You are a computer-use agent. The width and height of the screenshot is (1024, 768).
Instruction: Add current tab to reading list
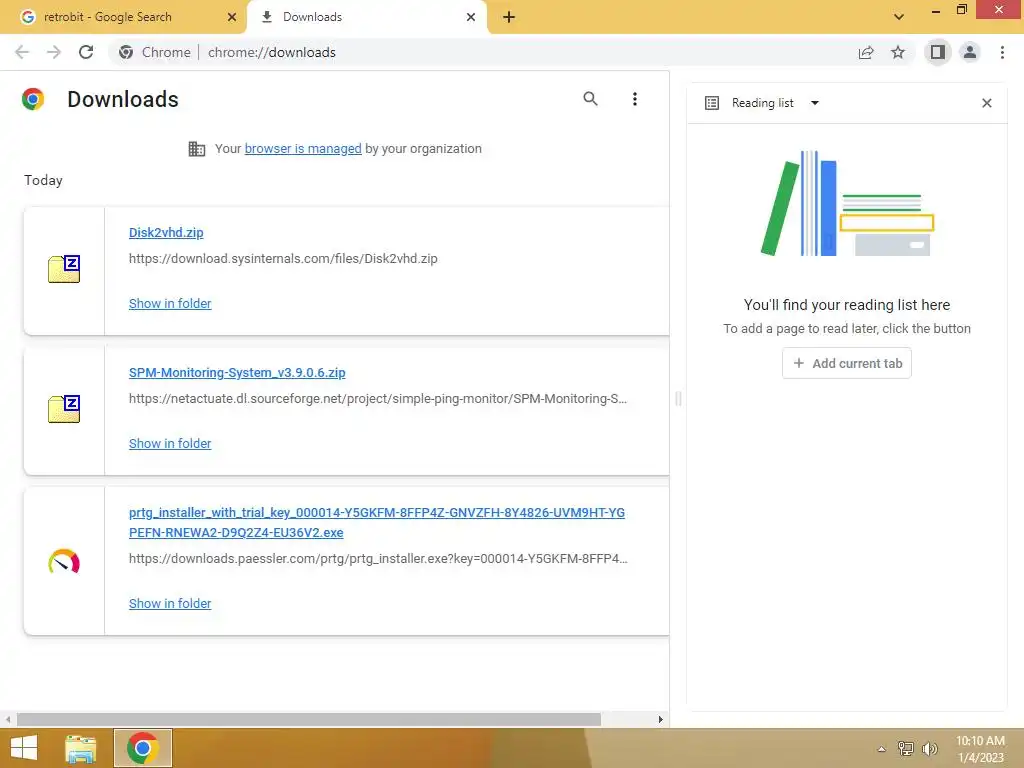(847, 363)
